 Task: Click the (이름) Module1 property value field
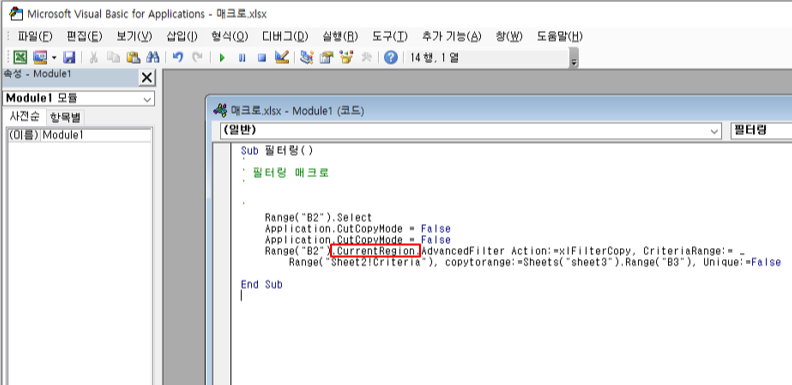point(96,135)
